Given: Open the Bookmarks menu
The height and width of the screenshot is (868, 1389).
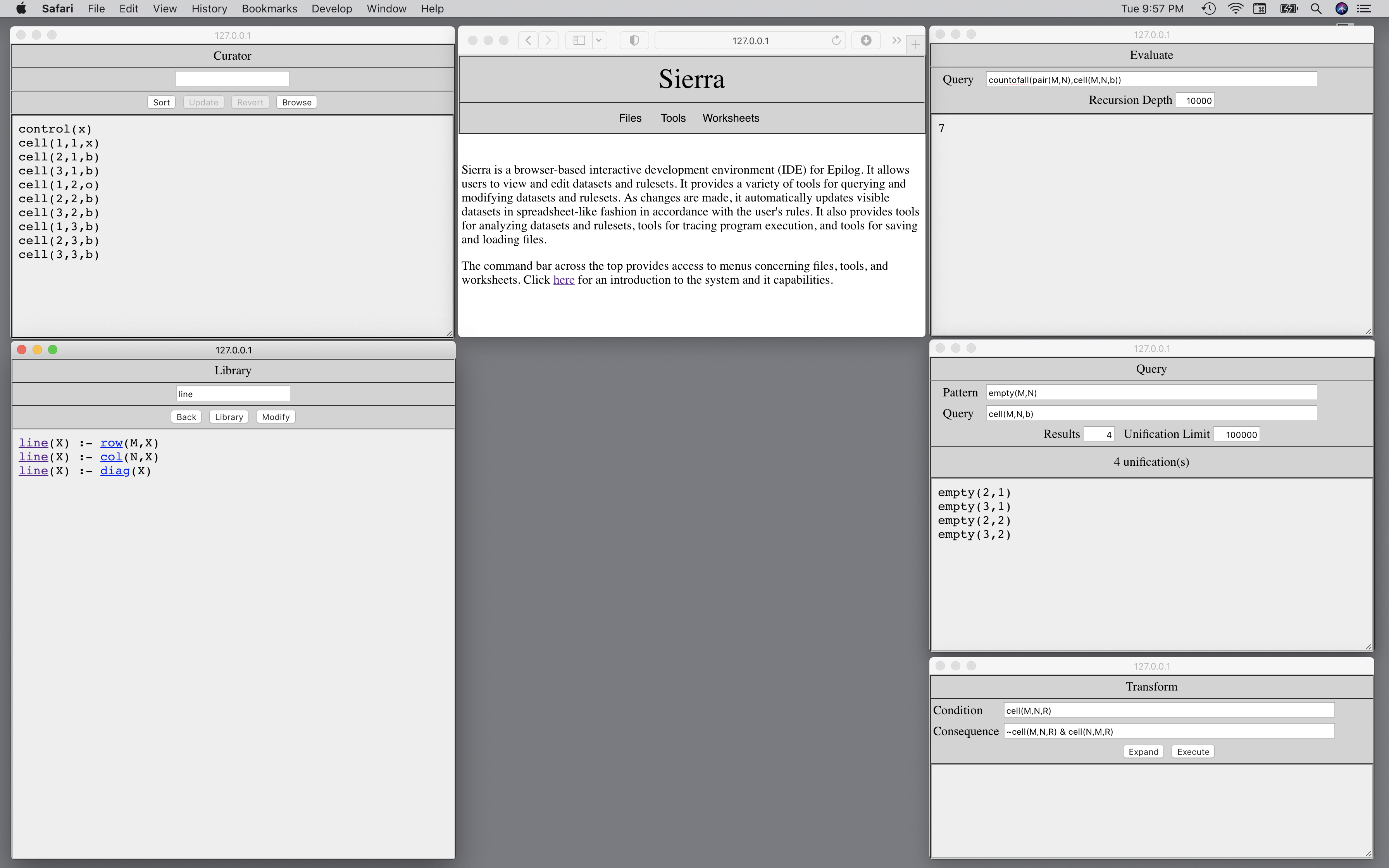Looking at the screenshot, I should click(269, 9).
